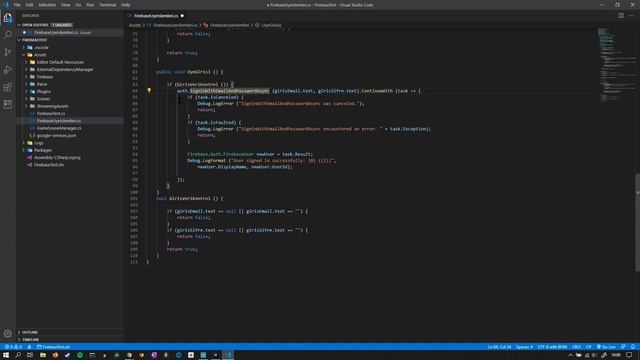Click the unsaved dot on the editor tab
The image size is (640, 360).
pyautogui.click(x=182, y=16)
